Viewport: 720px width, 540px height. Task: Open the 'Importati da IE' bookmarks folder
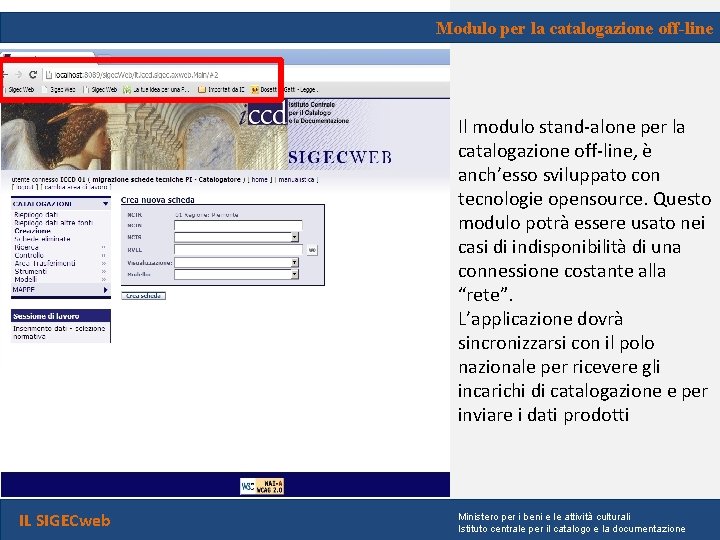click(221, 90)
